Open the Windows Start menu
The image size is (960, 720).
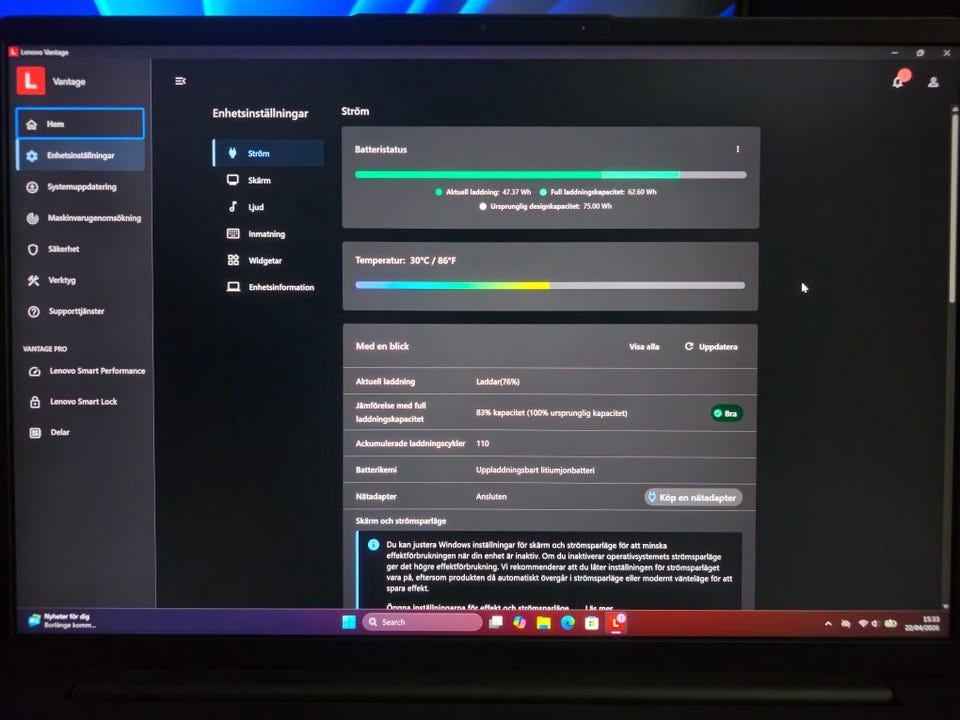[349, 622]
